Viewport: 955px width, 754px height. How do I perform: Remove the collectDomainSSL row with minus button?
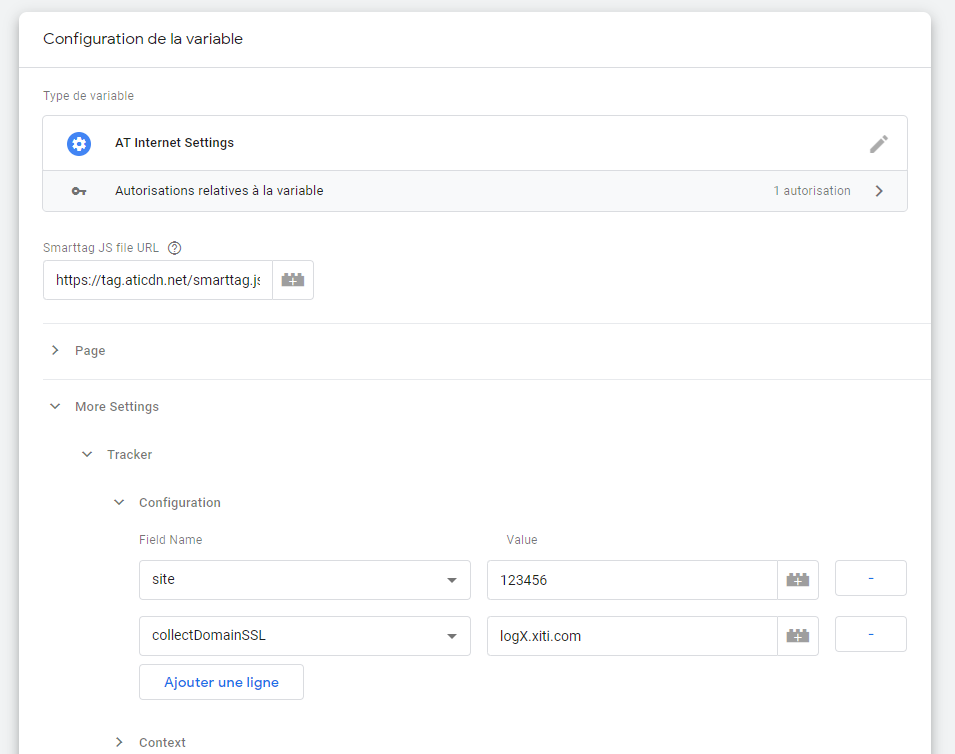[x=870, y=635]
